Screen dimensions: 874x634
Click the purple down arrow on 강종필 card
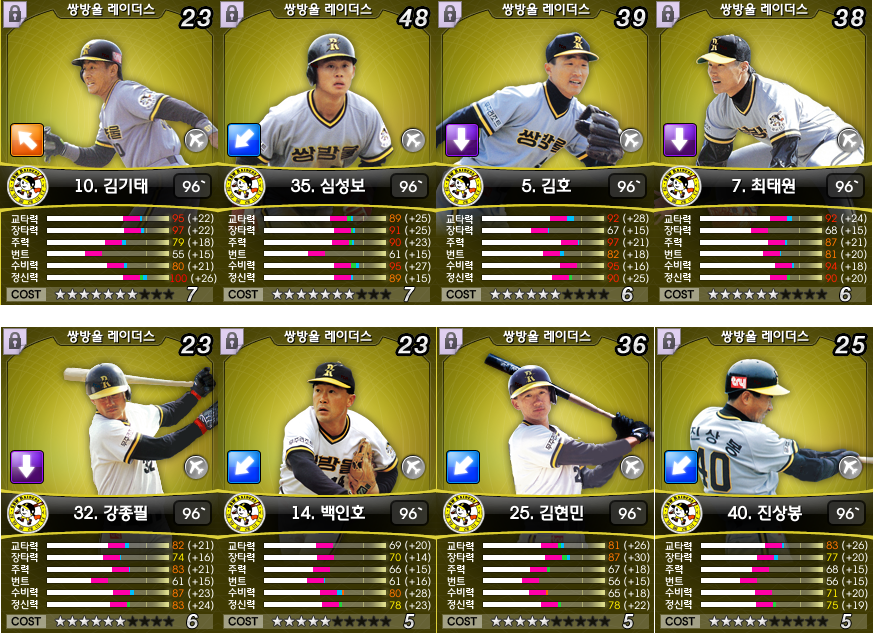27,467
